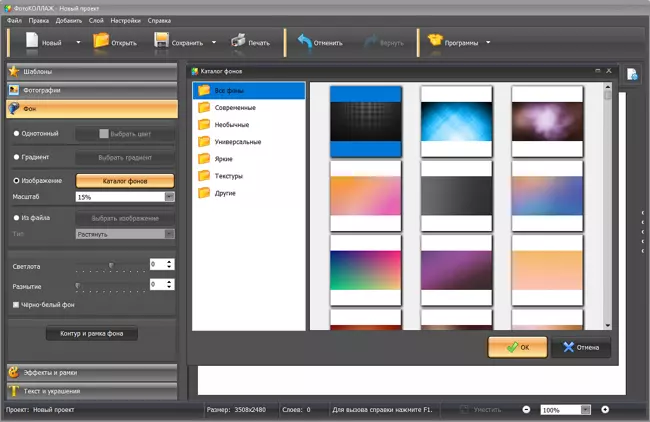Click the Печать printer icon
This screenshot has height=422, width=650.
238,42
